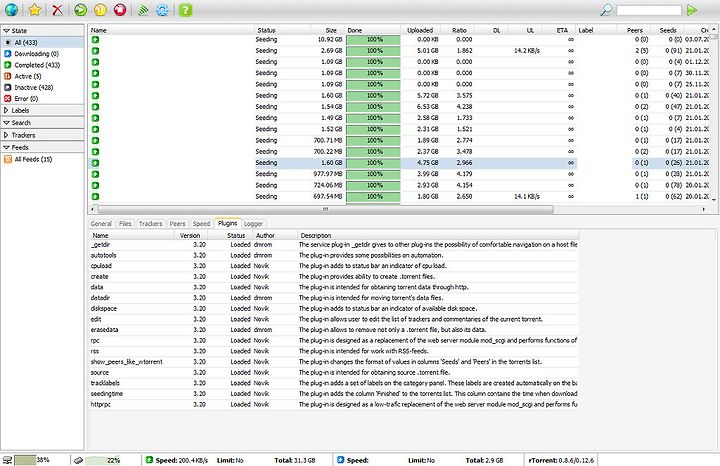Click the rTorrent 0.8.6/0.12.6 version text
The width and height of the screenshot is (720, 466).
pos(561,460)
